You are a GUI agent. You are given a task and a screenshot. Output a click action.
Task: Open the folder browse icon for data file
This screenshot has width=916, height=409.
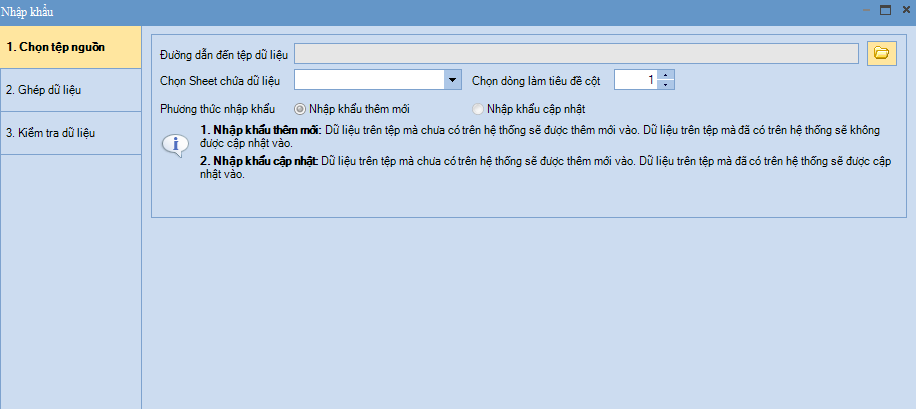click(x=882, y=53)
